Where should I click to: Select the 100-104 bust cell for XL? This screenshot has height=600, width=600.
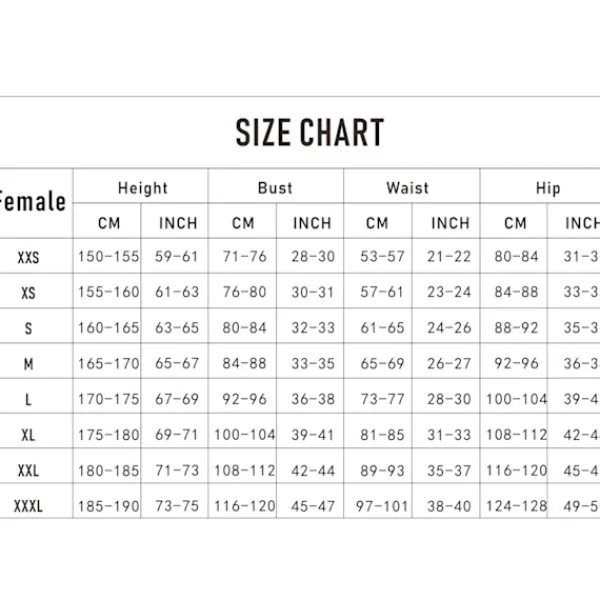pyautogui.click(x=243, y=435)
